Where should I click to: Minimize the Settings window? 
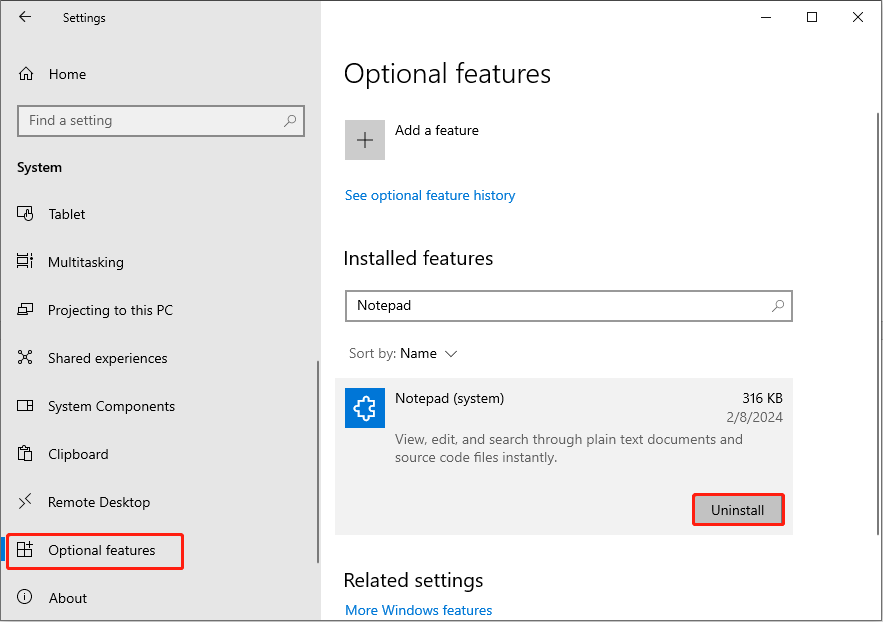[x=766, y=17]
